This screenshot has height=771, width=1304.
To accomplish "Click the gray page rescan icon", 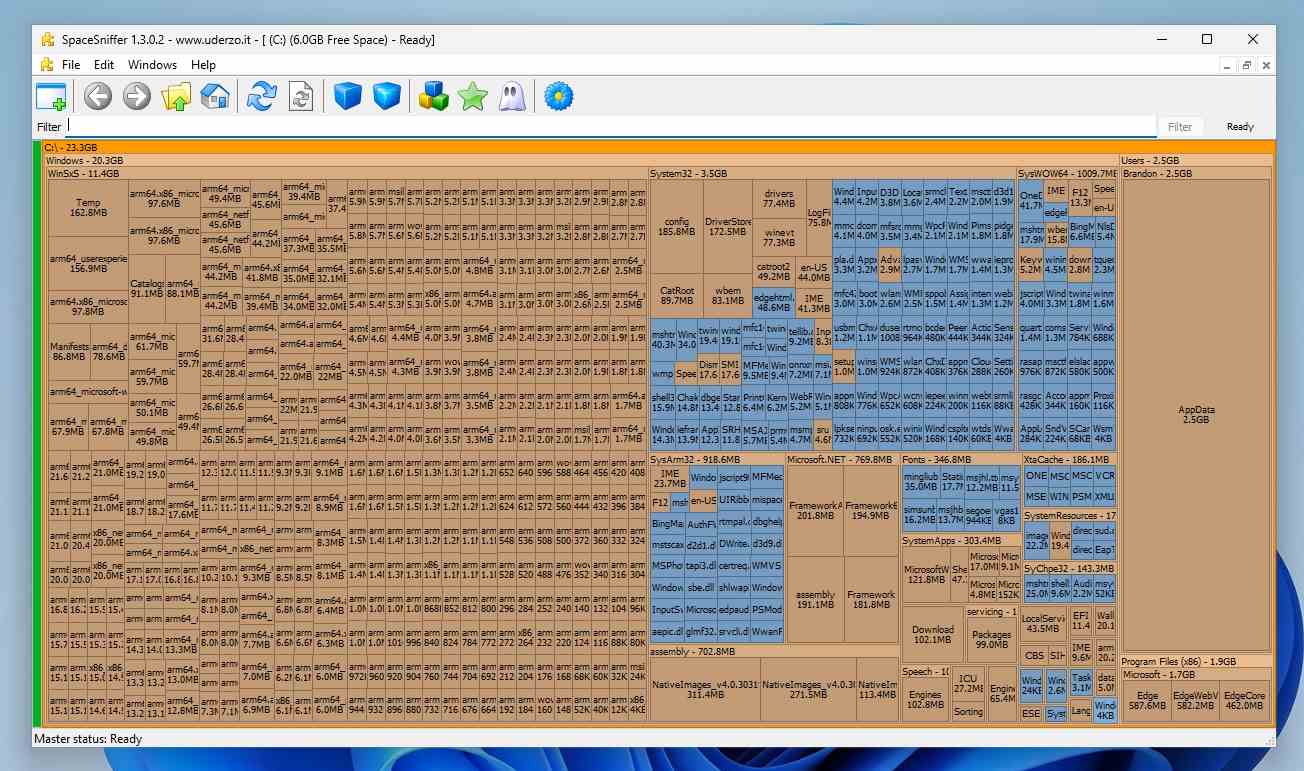I will click(x=301, y=96).
